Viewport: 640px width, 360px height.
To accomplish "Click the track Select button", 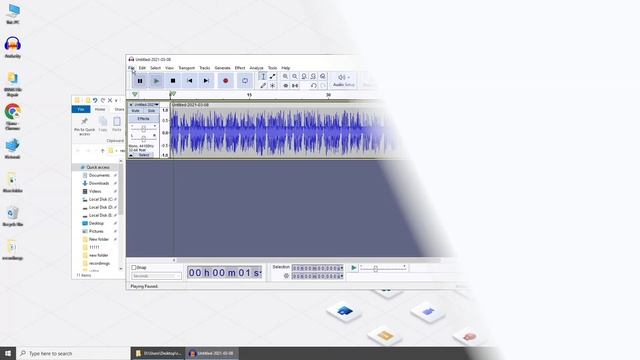I will [144, 156].
